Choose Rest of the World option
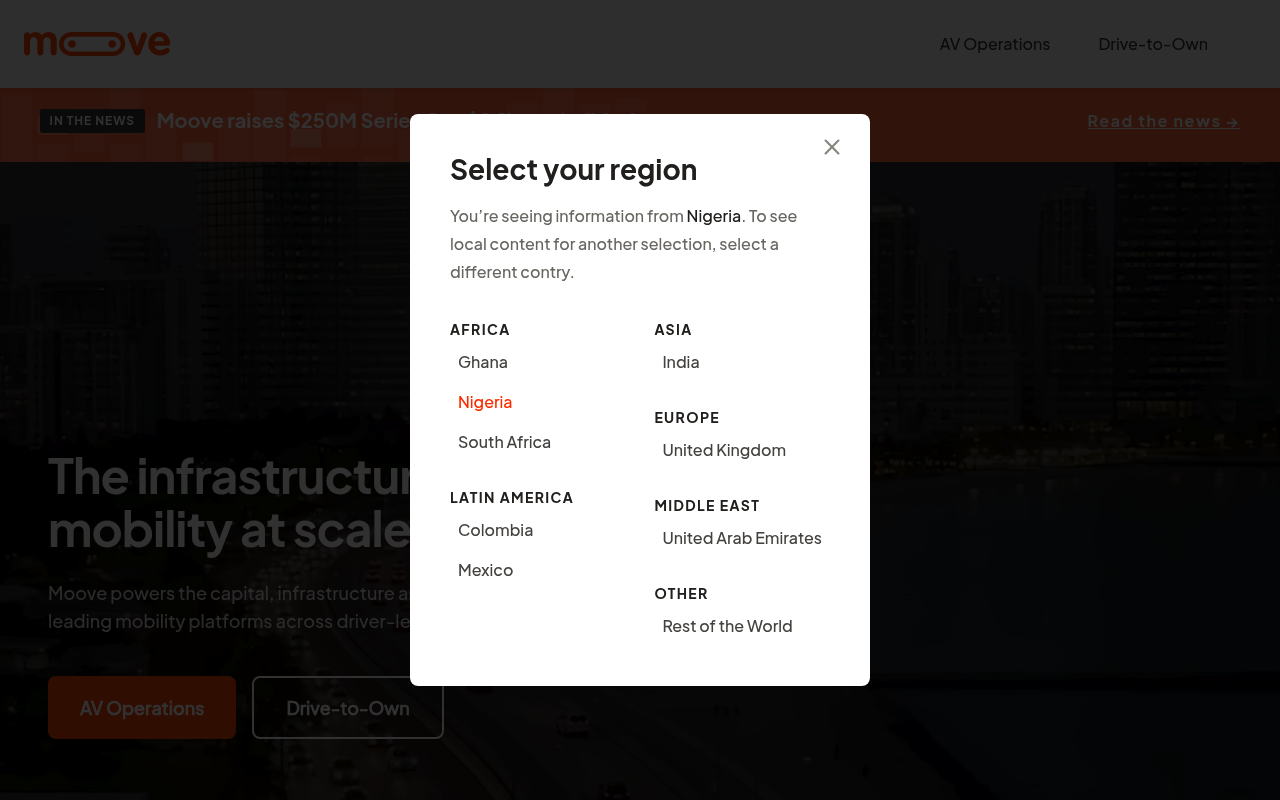 tap(727, 626)
